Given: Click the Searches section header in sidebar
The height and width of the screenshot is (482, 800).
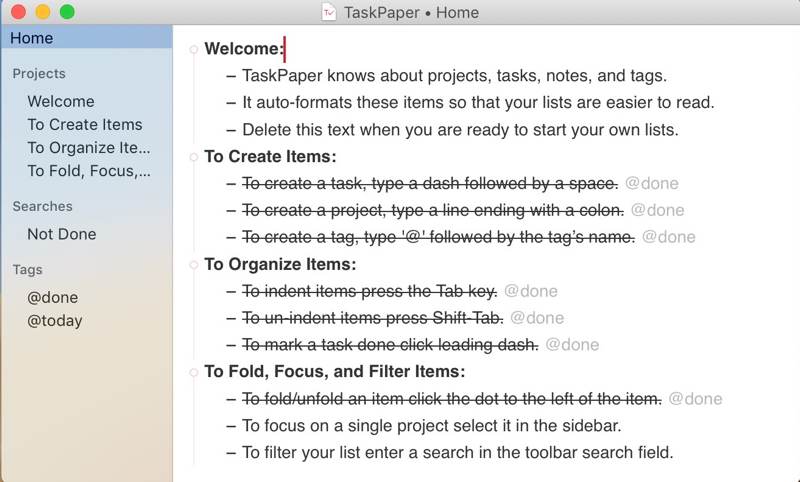Looking at the screenshot, I should click(x=42, y=206).
